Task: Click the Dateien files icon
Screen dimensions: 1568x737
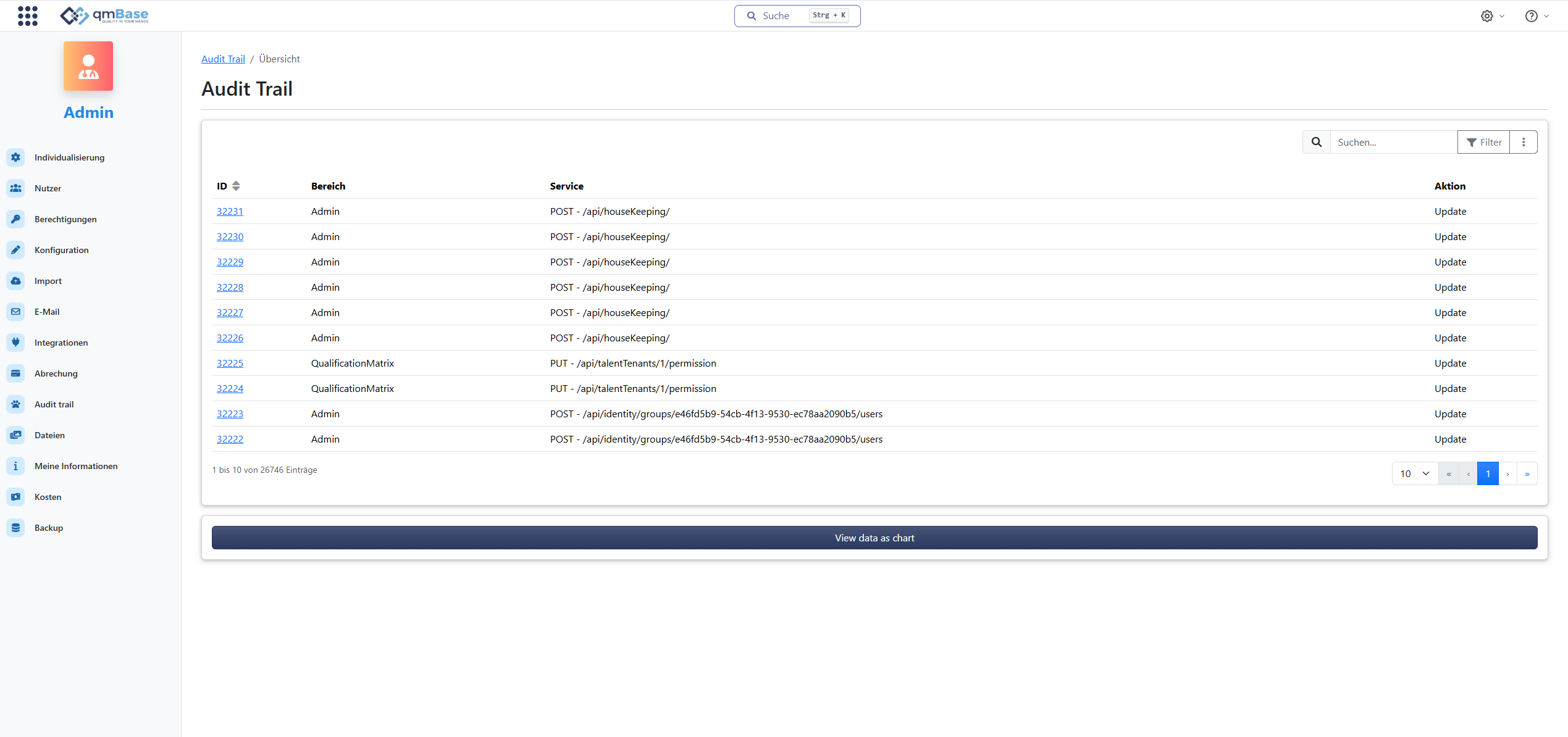Action: [x=16, y=435]
